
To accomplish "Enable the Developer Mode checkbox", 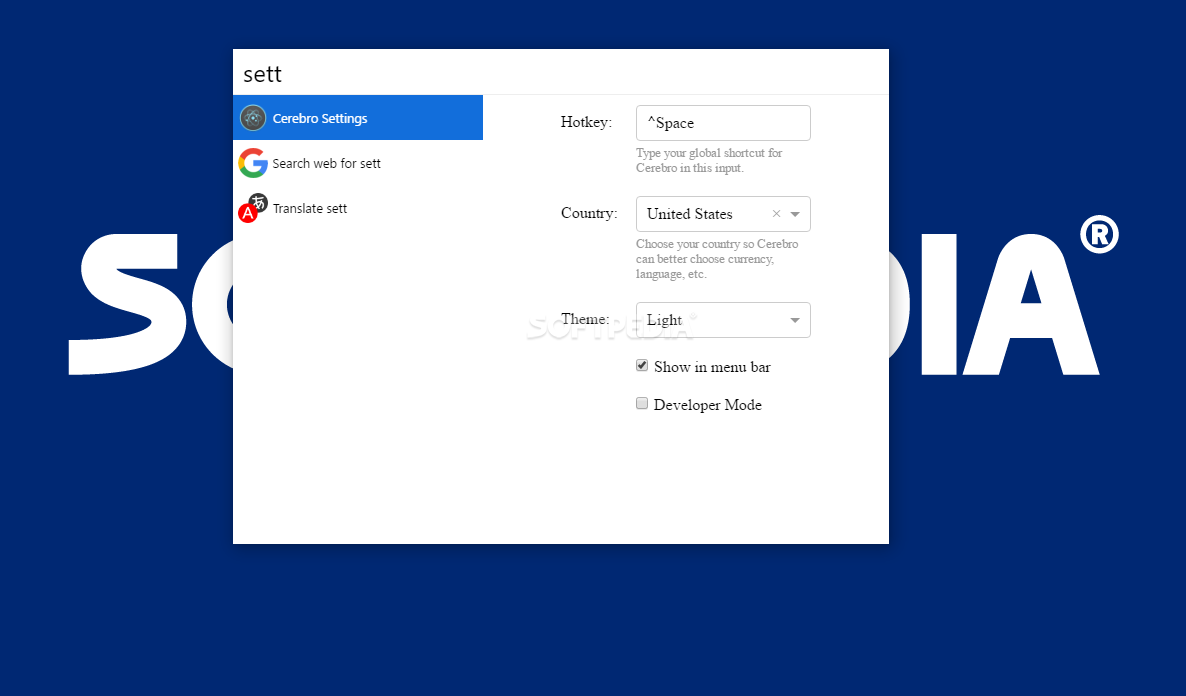I will click(641, 403).
